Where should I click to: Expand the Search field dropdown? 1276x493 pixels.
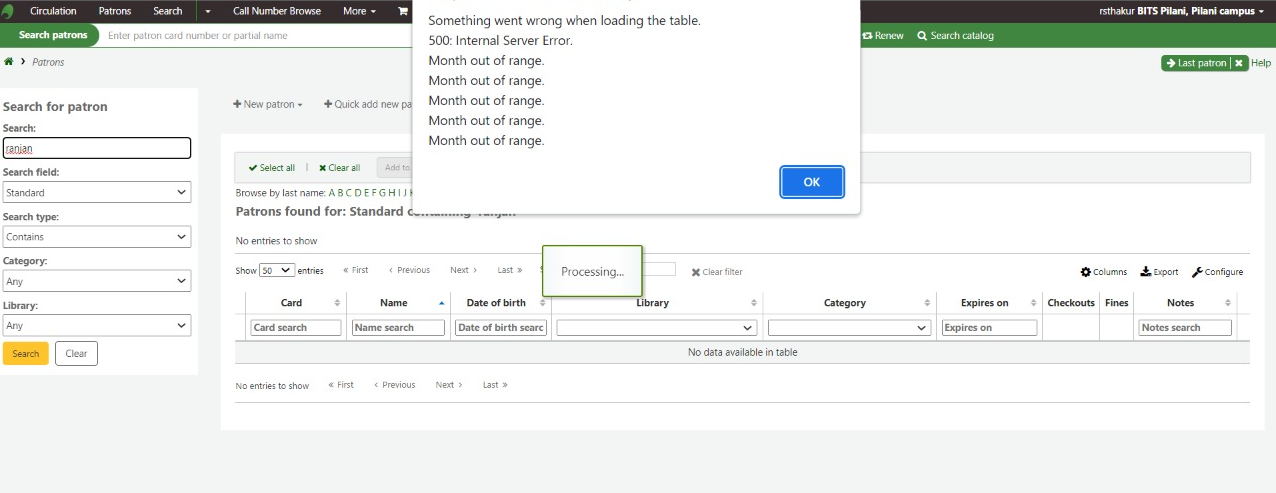click(96, 192)
